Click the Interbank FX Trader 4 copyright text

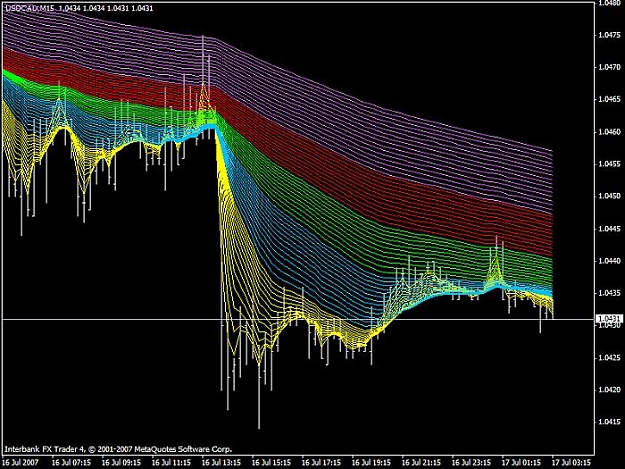tap(118, 449)
